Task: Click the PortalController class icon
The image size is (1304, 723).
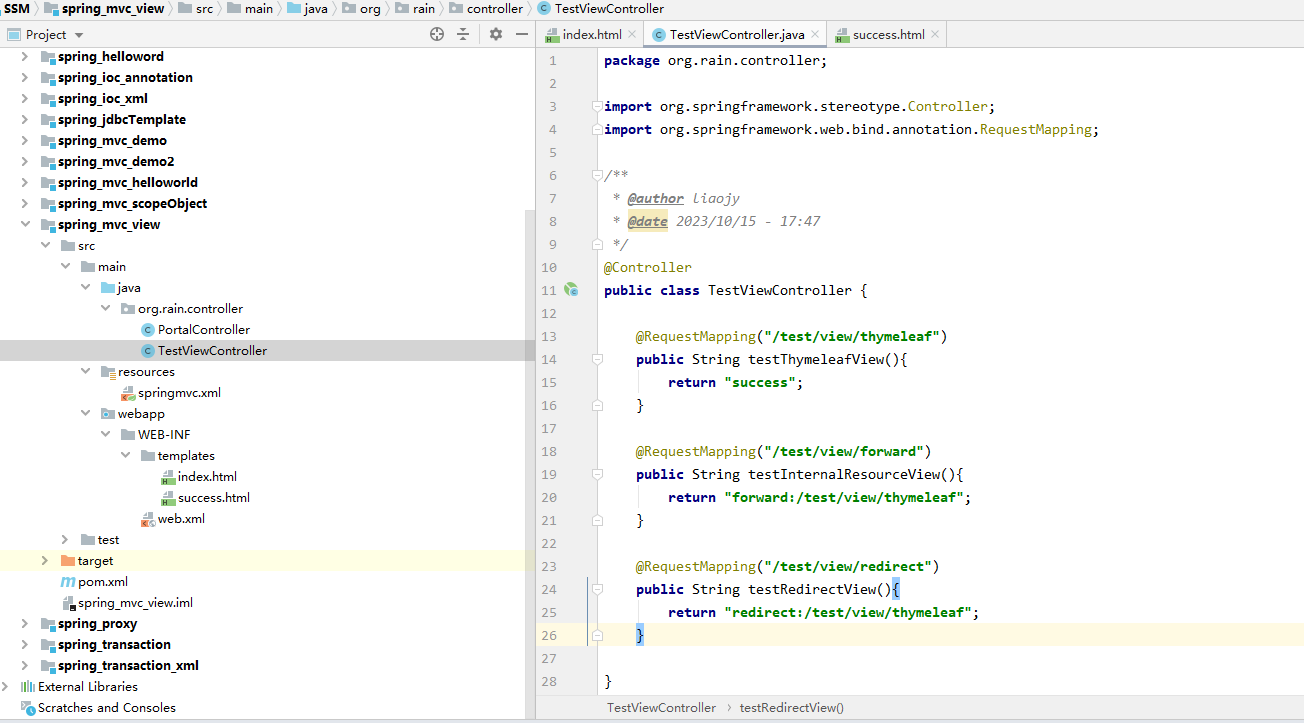Action: [x=148, y=330]
